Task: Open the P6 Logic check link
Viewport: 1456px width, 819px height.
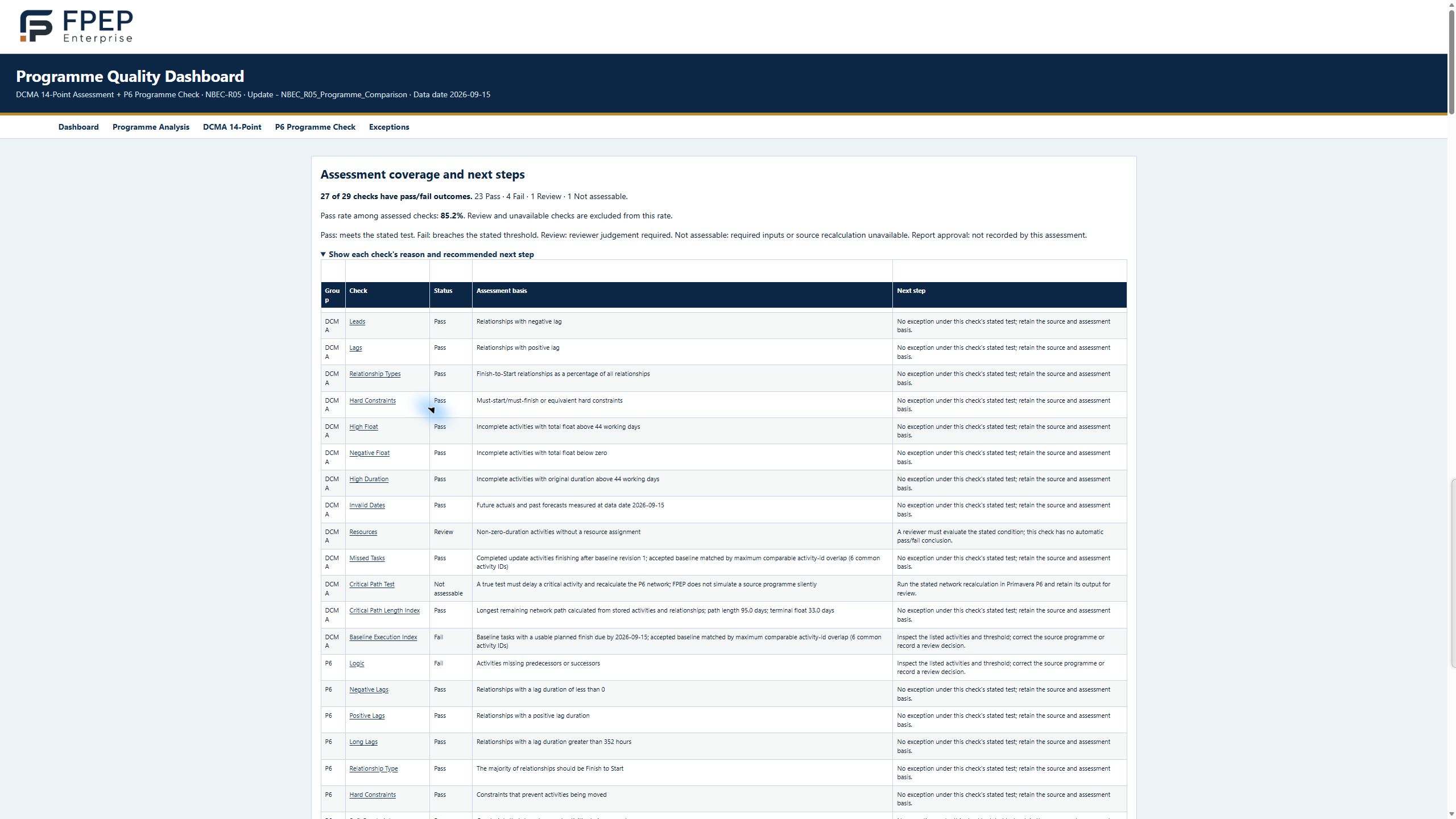Action: (x=357, y=663)
